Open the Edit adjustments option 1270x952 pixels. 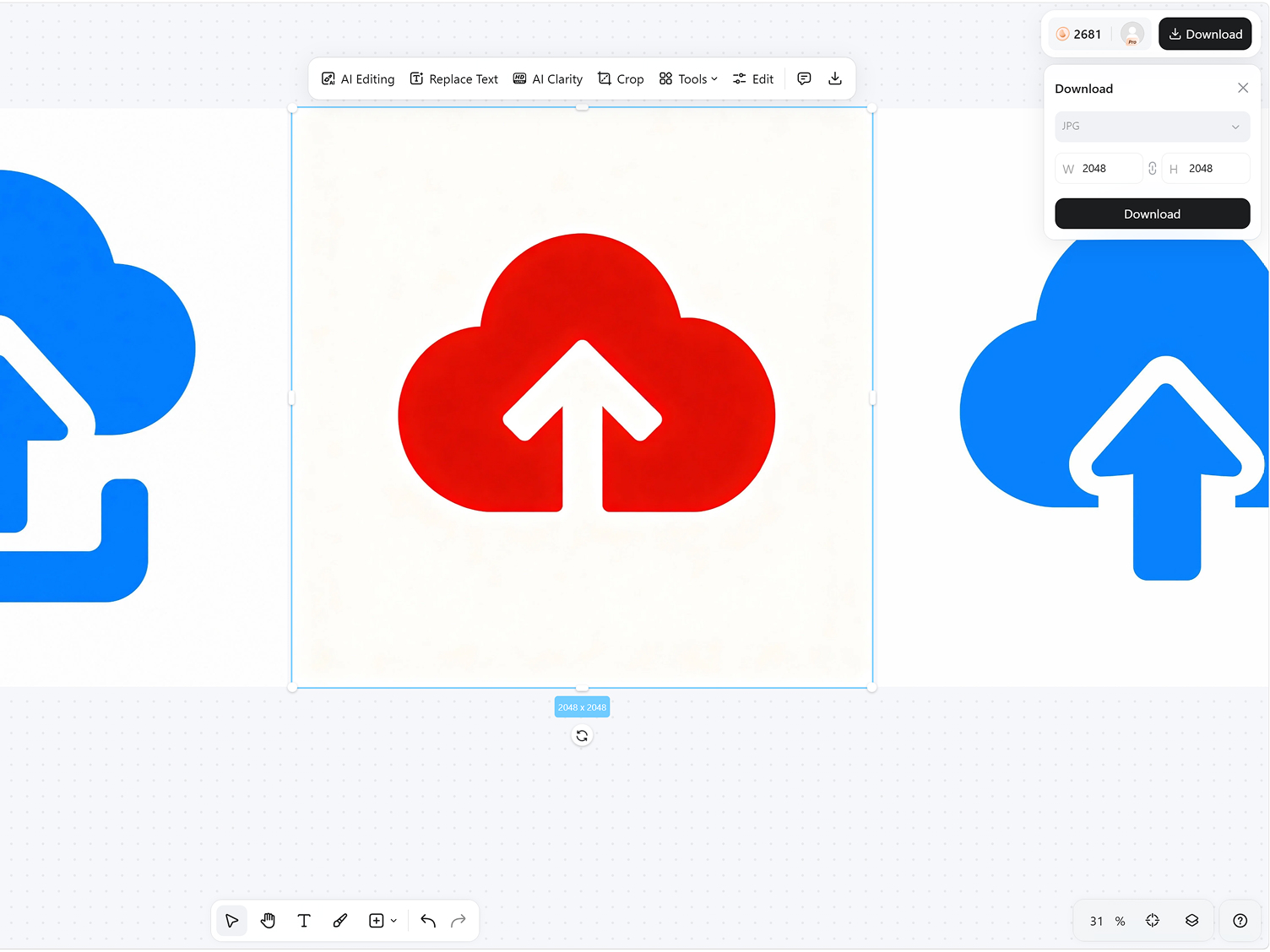[x=753, y=79]
